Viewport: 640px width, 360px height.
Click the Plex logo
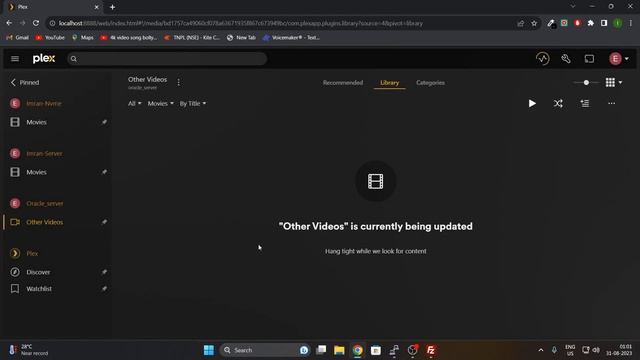[x=44, y=59]
